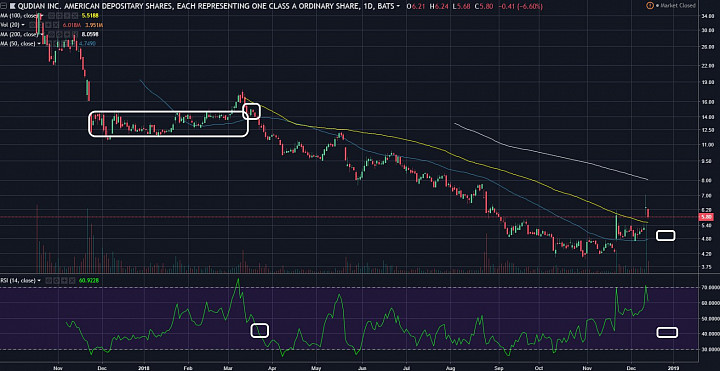Click the MA 200 value 8.0598
Image resolution: width=720 pixels, height=371 pixels.
(x=90, y=34)
